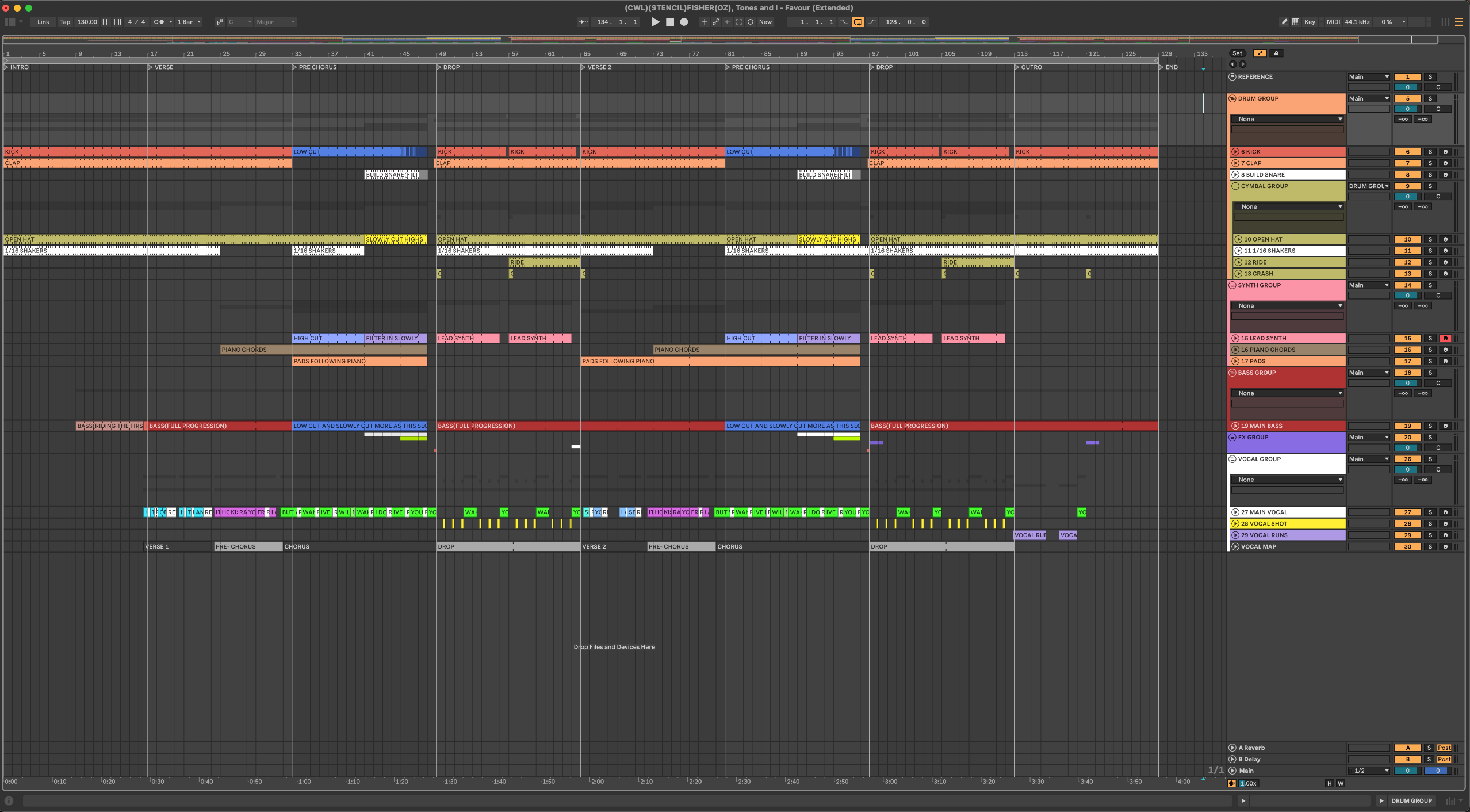
Task: Click the 130.00 tempo field
Action: 87,22
